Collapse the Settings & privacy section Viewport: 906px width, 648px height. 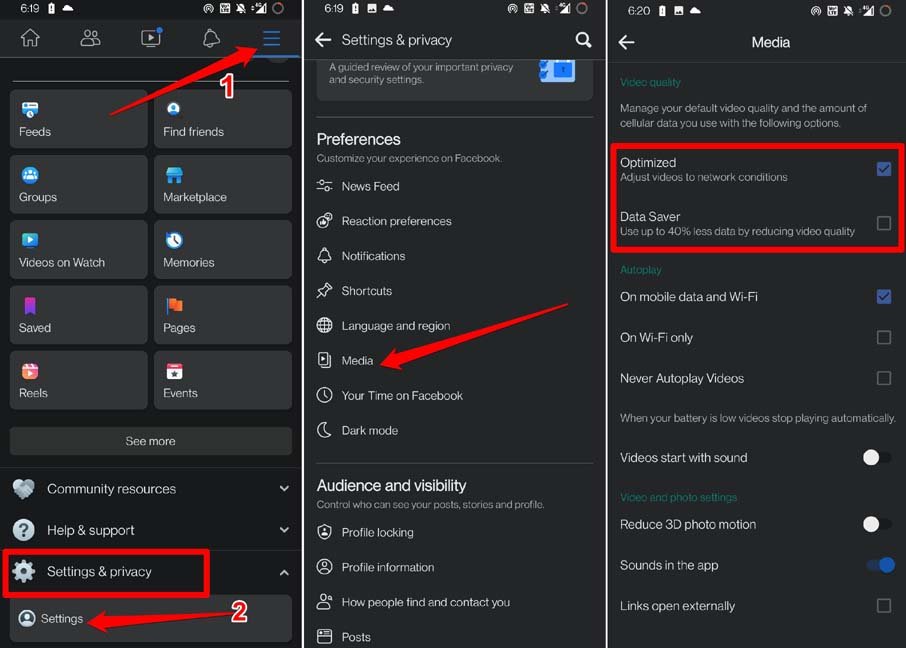pos(151,572)
